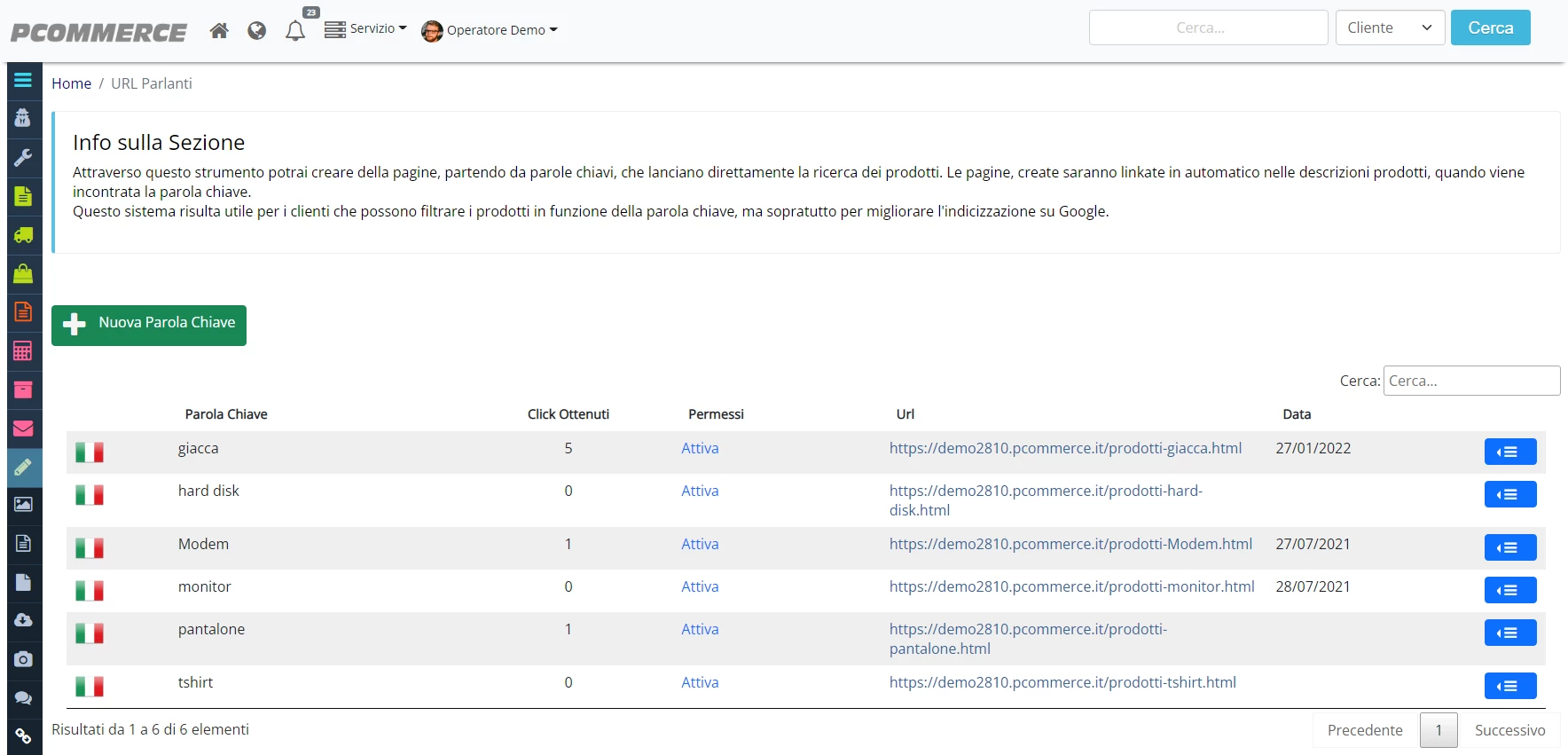Screen dimensions: 1568x755
Task: Open actions menu for giacca row
Action: point(1510,452)
